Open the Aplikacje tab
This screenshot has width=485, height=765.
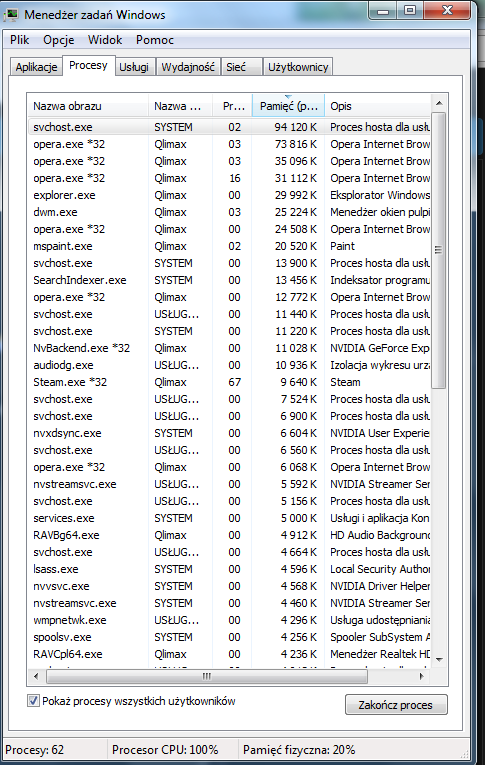pyautogui.click(x=36, y=67)
